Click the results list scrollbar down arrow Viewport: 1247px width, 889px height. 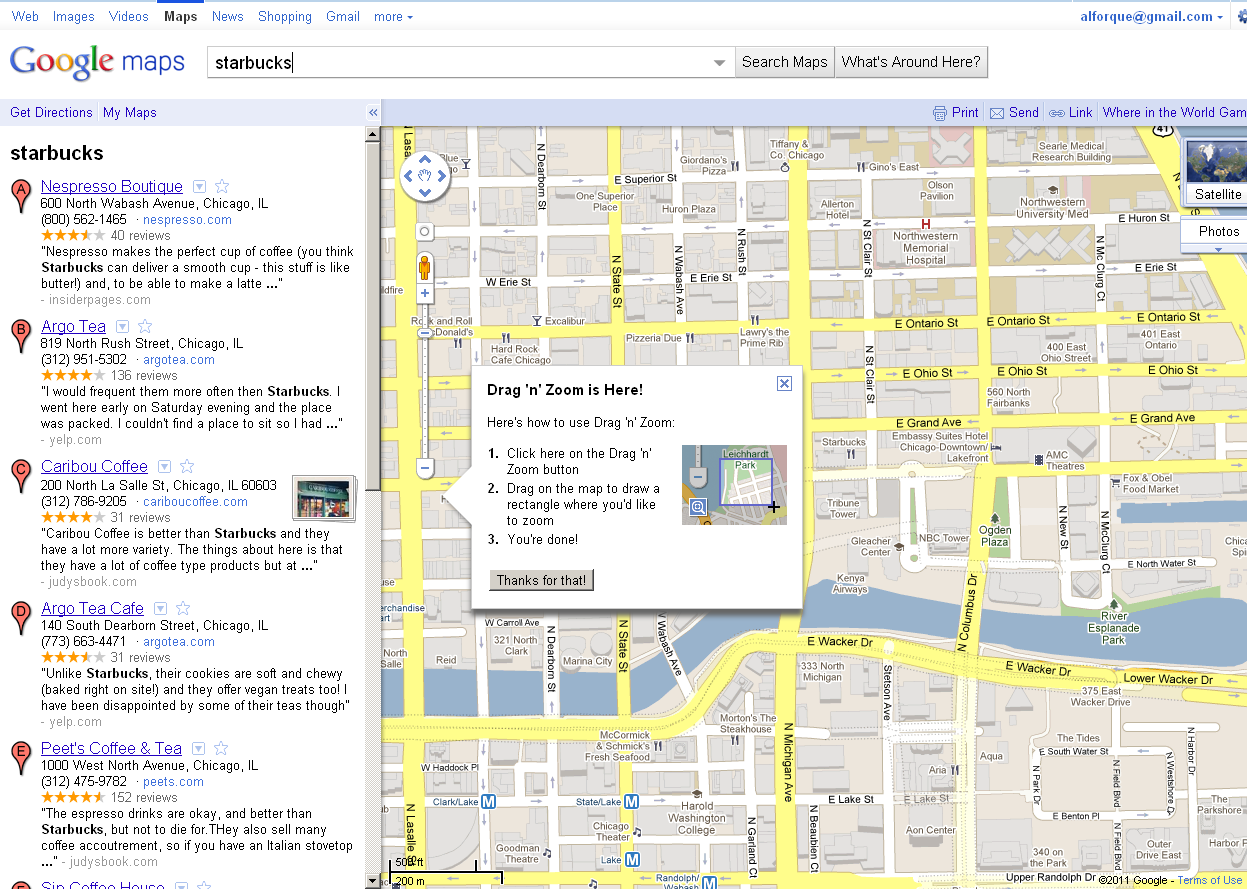click(x=372, y=881)
